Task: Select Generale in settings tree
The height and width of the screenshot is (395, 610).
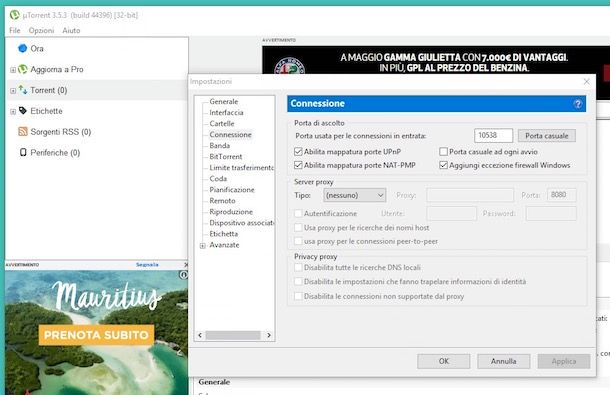Action: [x=224, y=101]
